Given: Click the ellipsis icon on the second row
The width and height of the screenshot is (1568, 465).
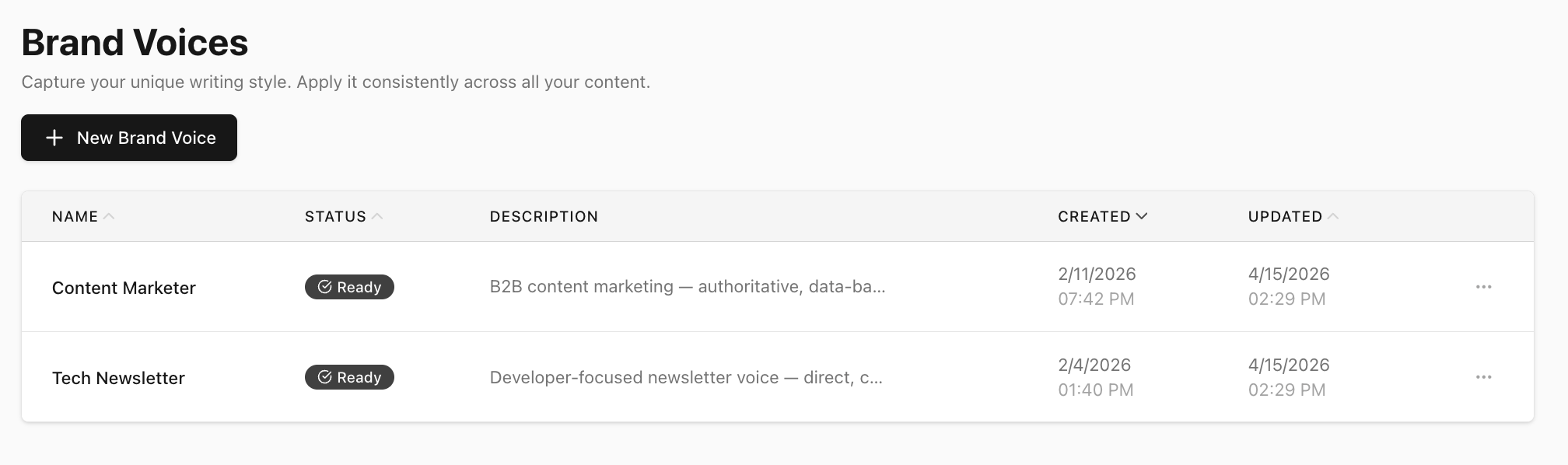Looking at the screenshot, I should 1484,378.
